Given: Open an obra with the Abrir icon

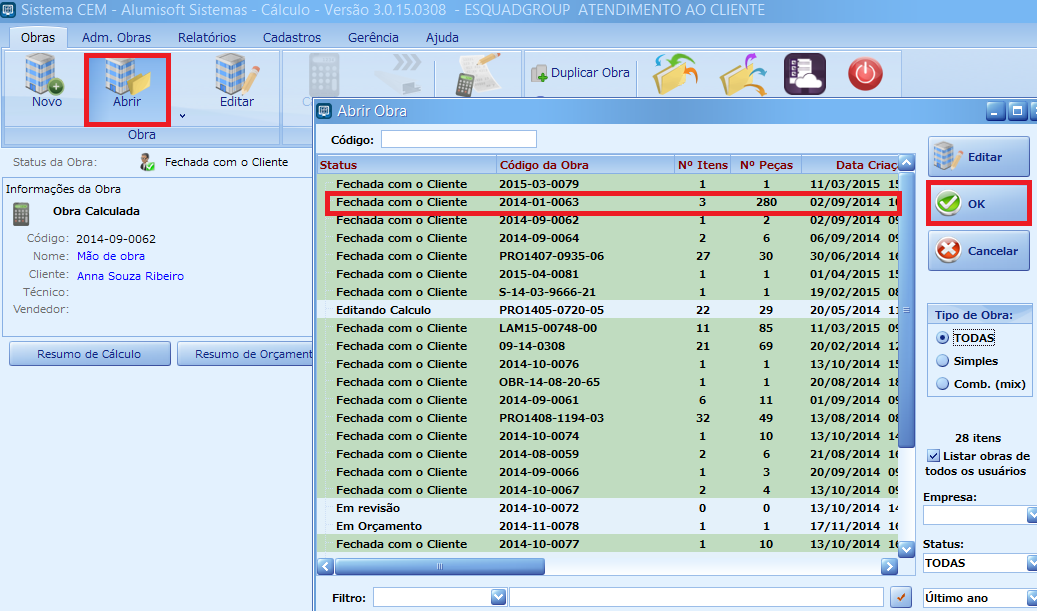Looking at the screenshot, I should click(126, 81).
